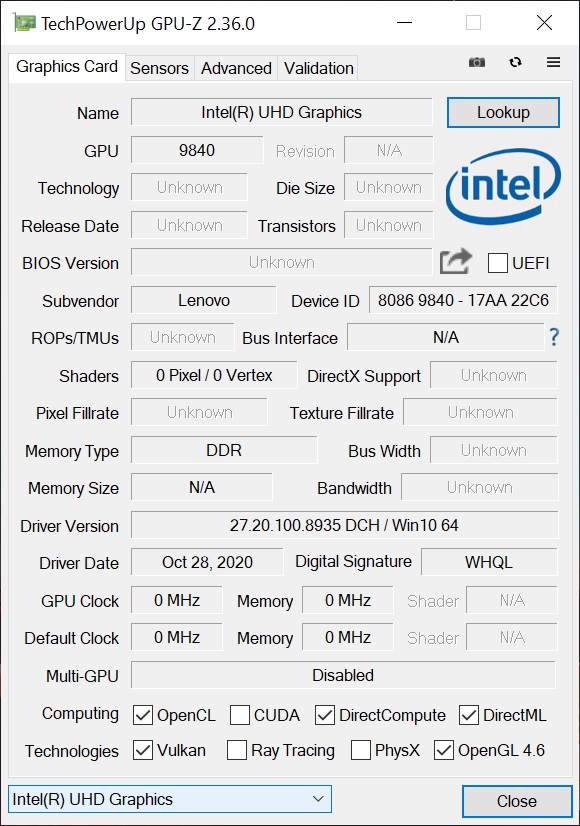Viewport: 580px width, 826px height.
Task: Disable the OpenGL 4.6 checkbox
Action: point(443,751)
